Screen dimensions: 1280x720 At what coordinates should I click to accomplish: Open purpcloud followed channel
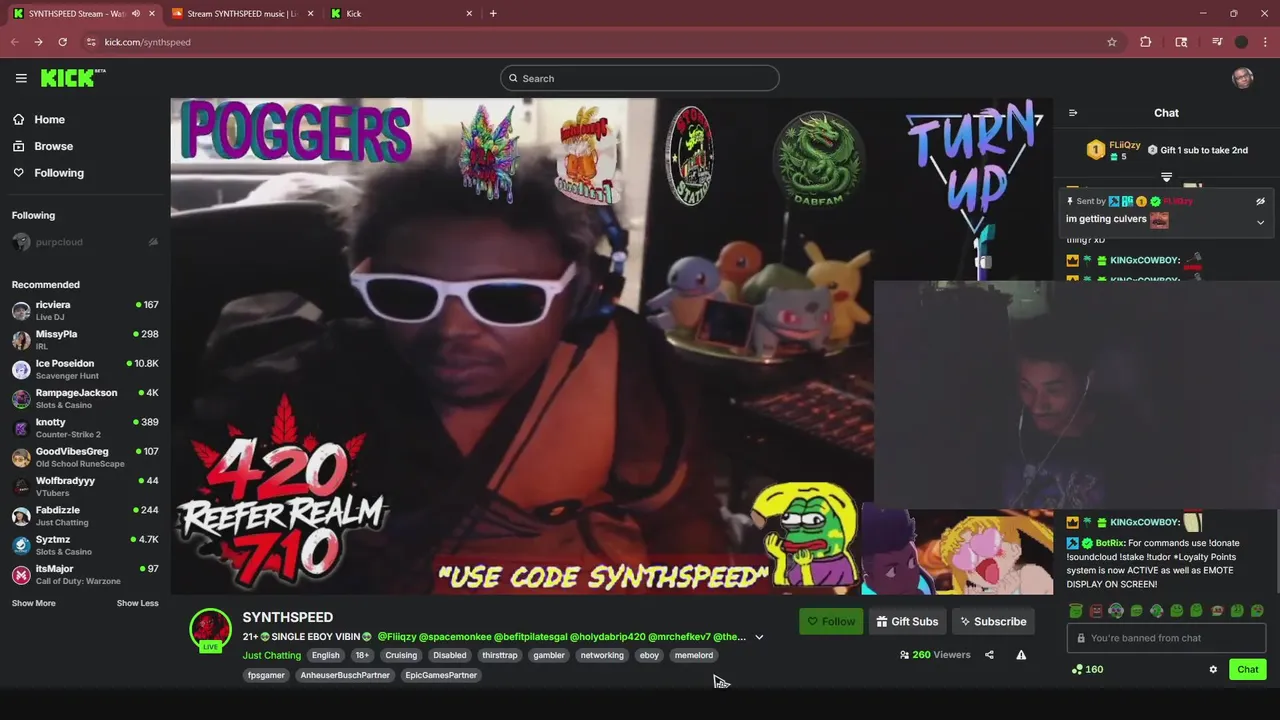pos(85,242)
